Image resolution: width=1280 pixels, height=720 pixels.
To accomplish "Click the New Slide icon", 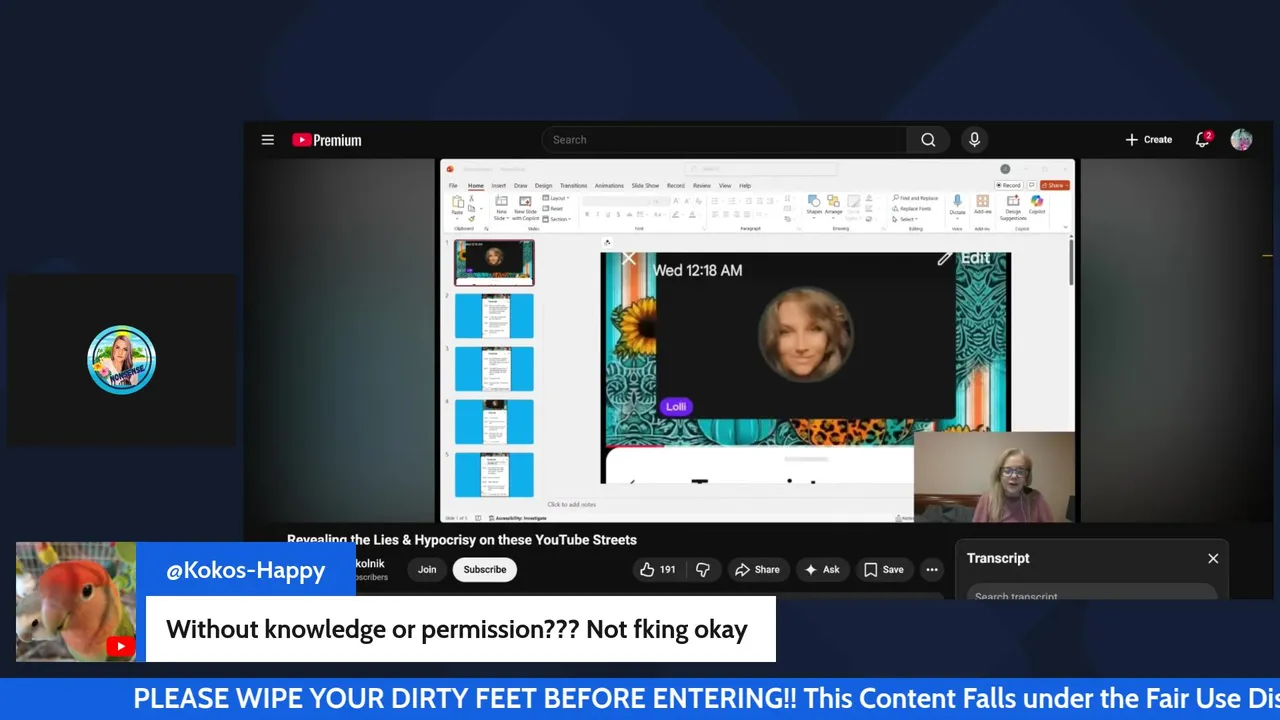I will 501,201.
